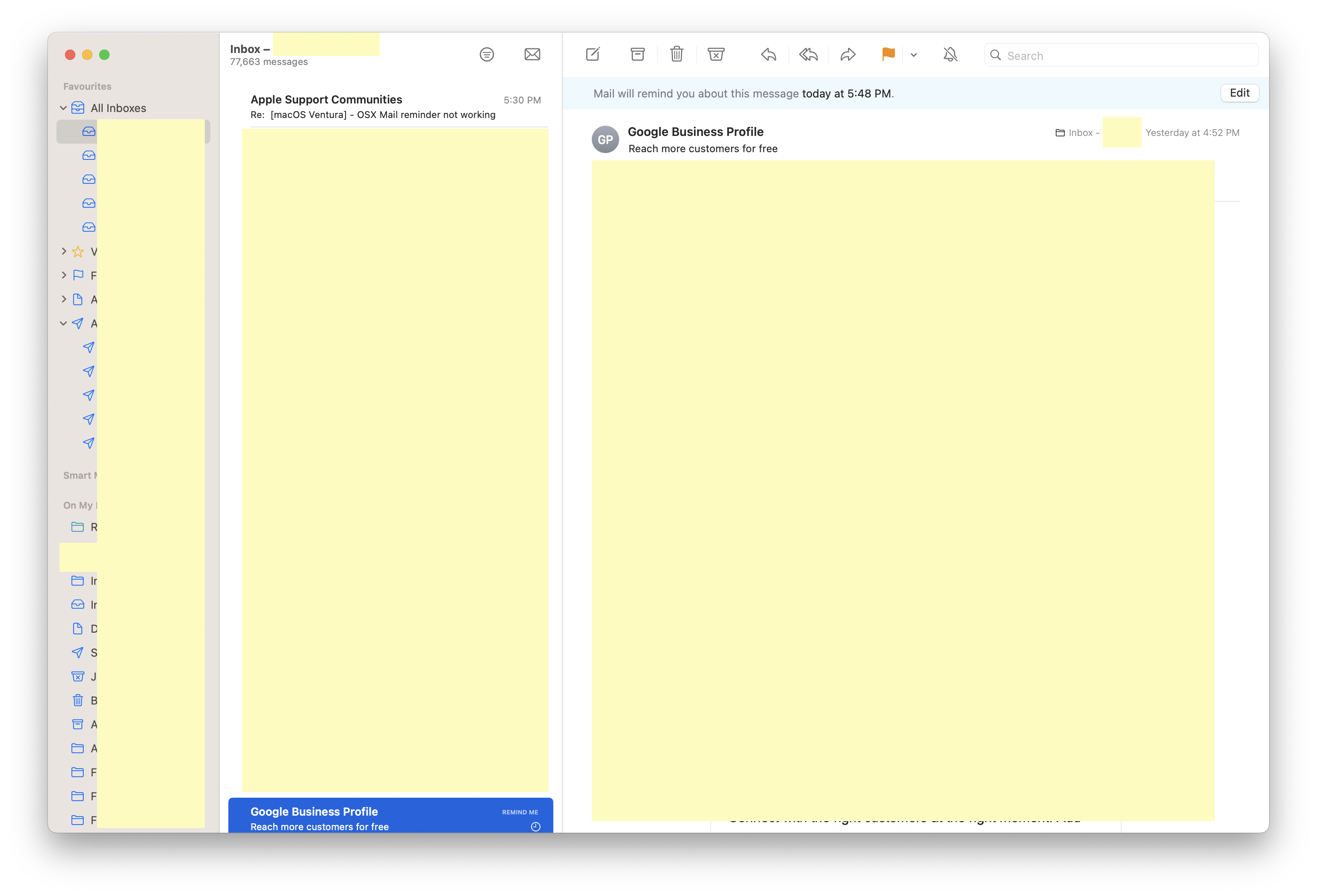Click the Edit reminder button
Screen dimensions: 1317x896
tap(1239, 93)
